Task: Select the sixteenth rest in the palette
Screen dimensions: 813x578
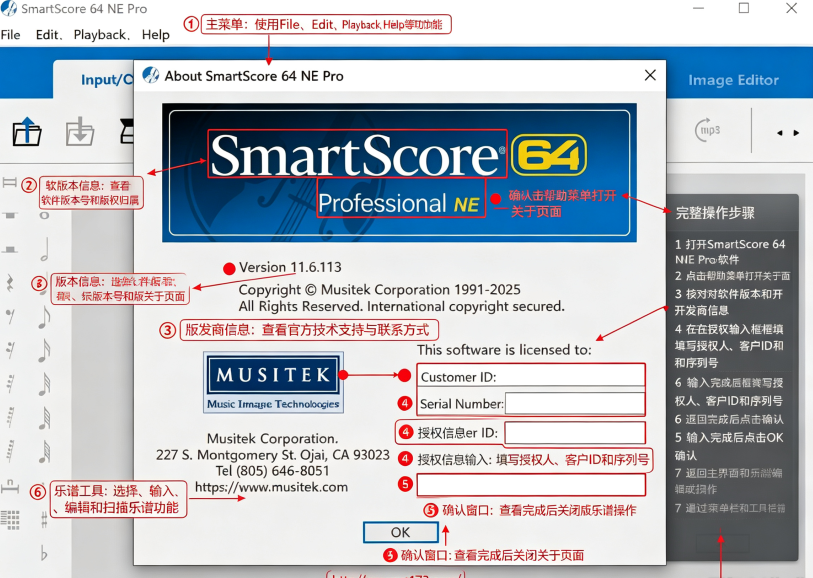Action: click(x=9, y=350)
